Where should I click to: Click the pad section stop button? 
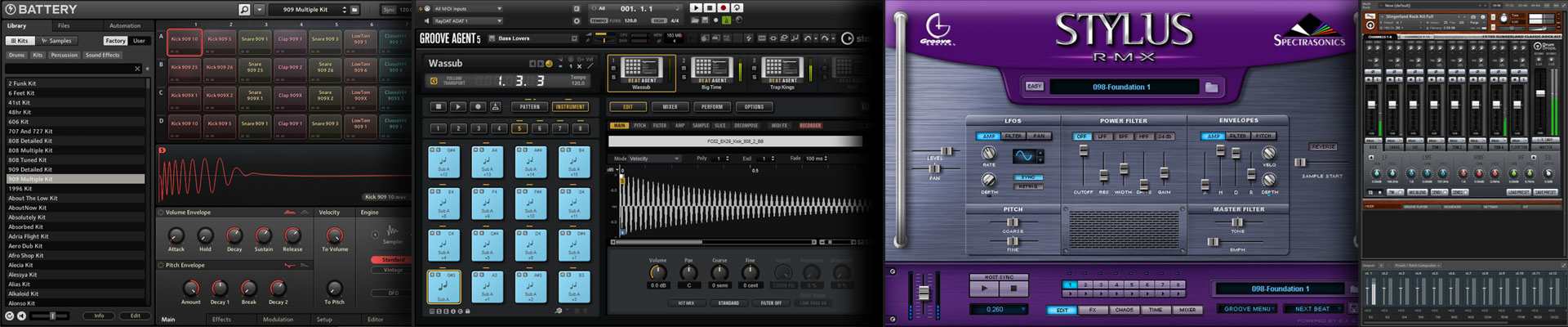[x=439, y=107]
